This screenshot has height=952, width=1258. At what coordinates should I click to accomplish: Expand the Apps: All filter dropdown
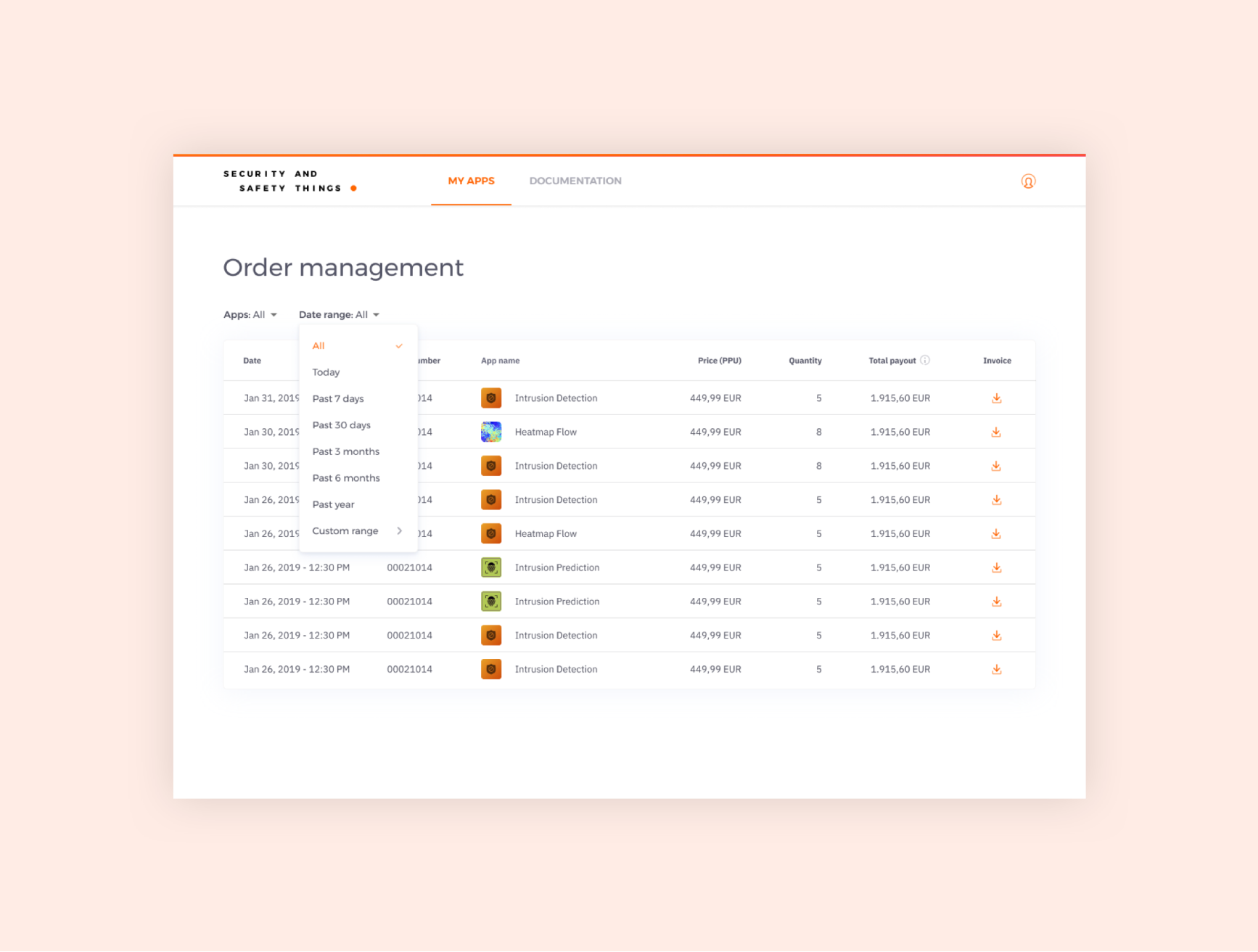pos(250,315)
